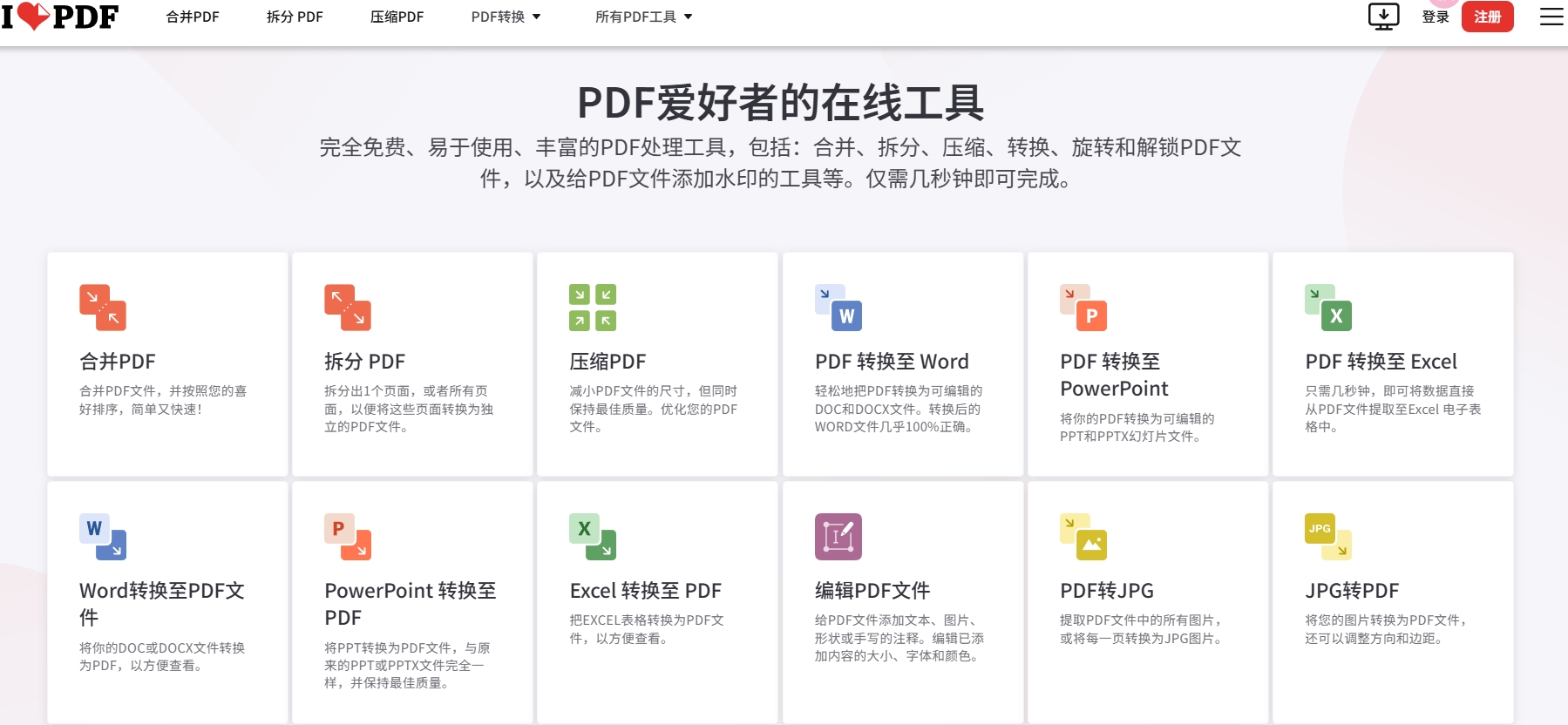Open 压缩PDF in the top navigation

tap(397, 17)
